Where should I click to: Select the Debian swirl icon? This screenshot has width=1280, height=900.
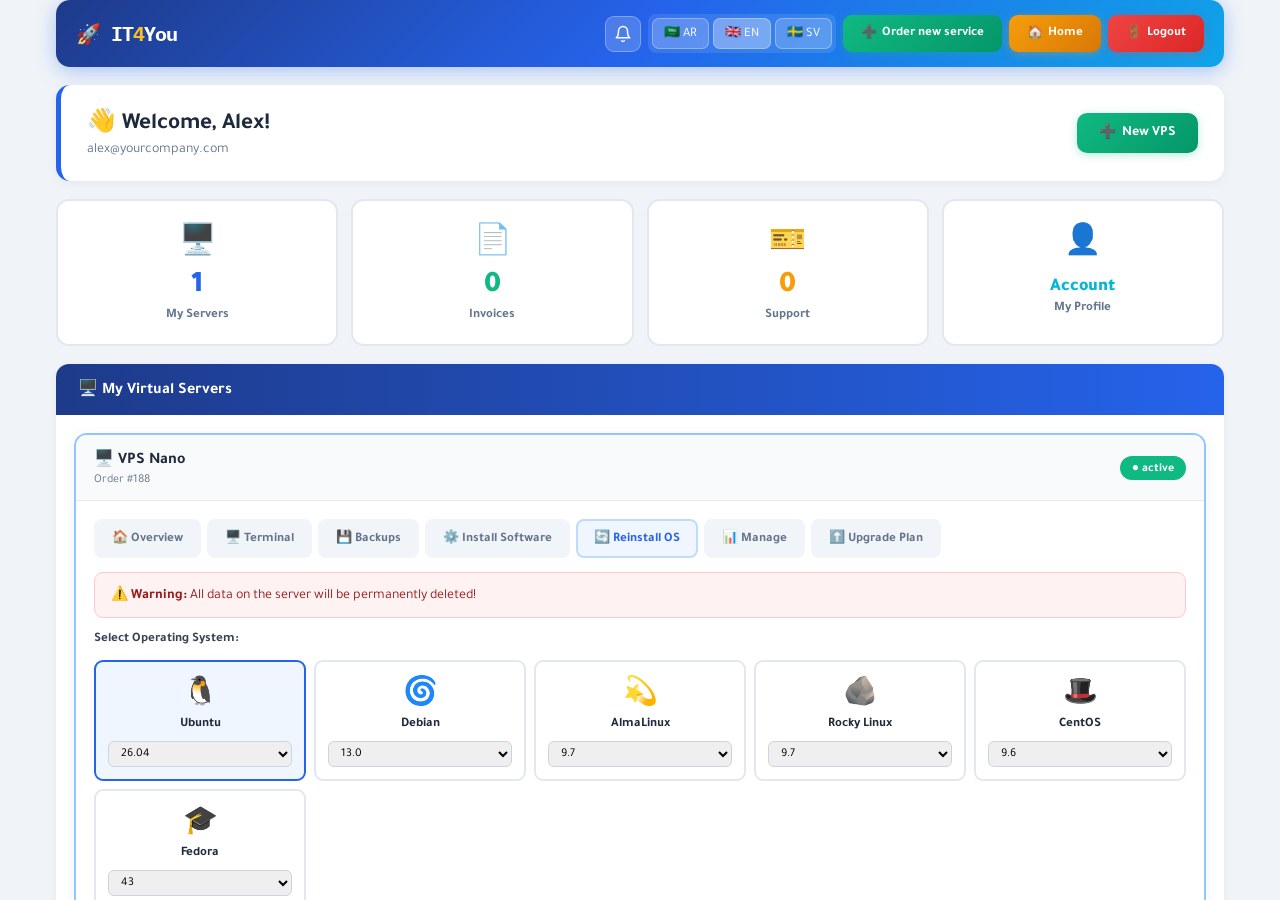tap(420, 691)
